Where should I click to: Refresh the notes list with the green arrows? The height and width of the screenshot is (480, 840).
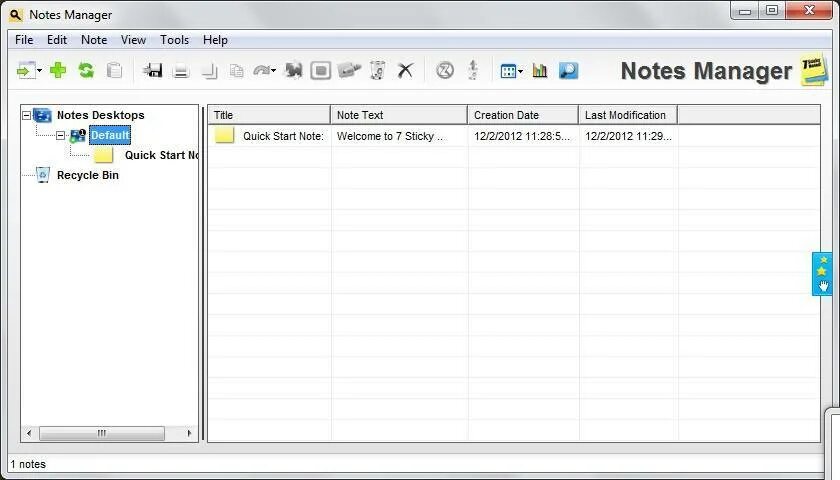pos(86,70)
